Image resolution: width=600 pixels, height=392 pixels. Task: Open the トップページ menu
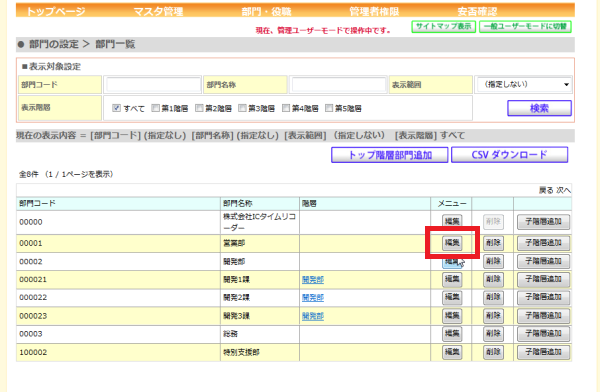click(x=55, y=11)
